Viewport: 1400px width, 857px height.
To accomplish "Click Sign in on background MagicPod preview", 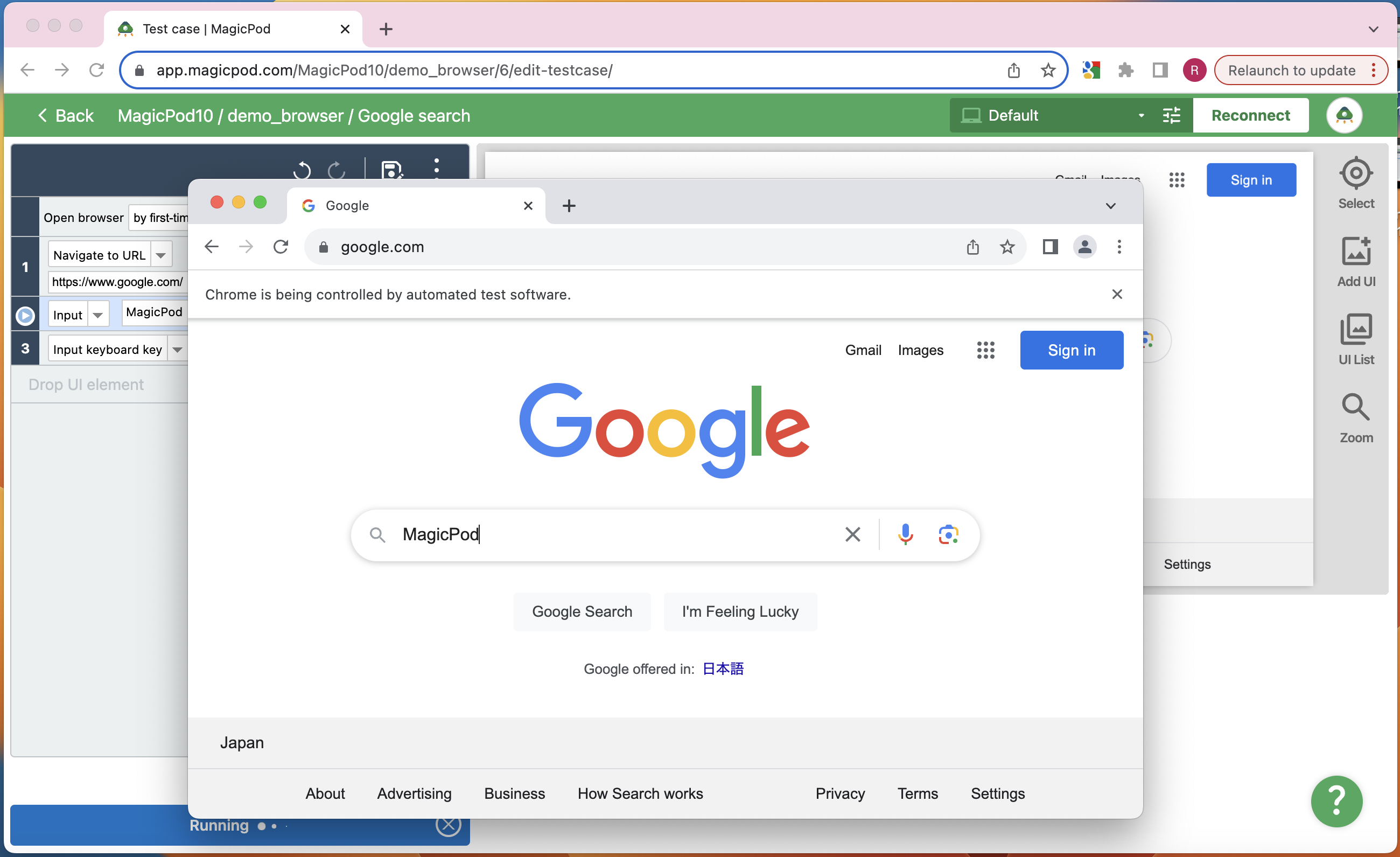I will click(x=1251, y=180).
